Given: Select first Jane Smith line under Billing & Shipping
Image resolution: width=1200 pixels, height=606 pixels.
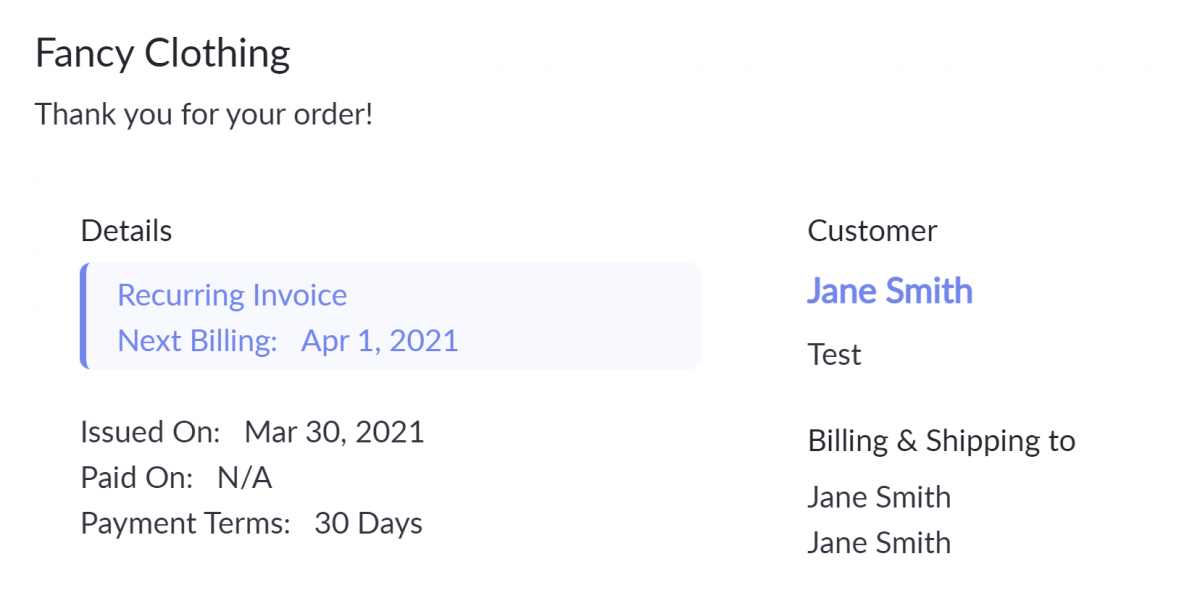Looking at the screenshot, I should 879,497.
